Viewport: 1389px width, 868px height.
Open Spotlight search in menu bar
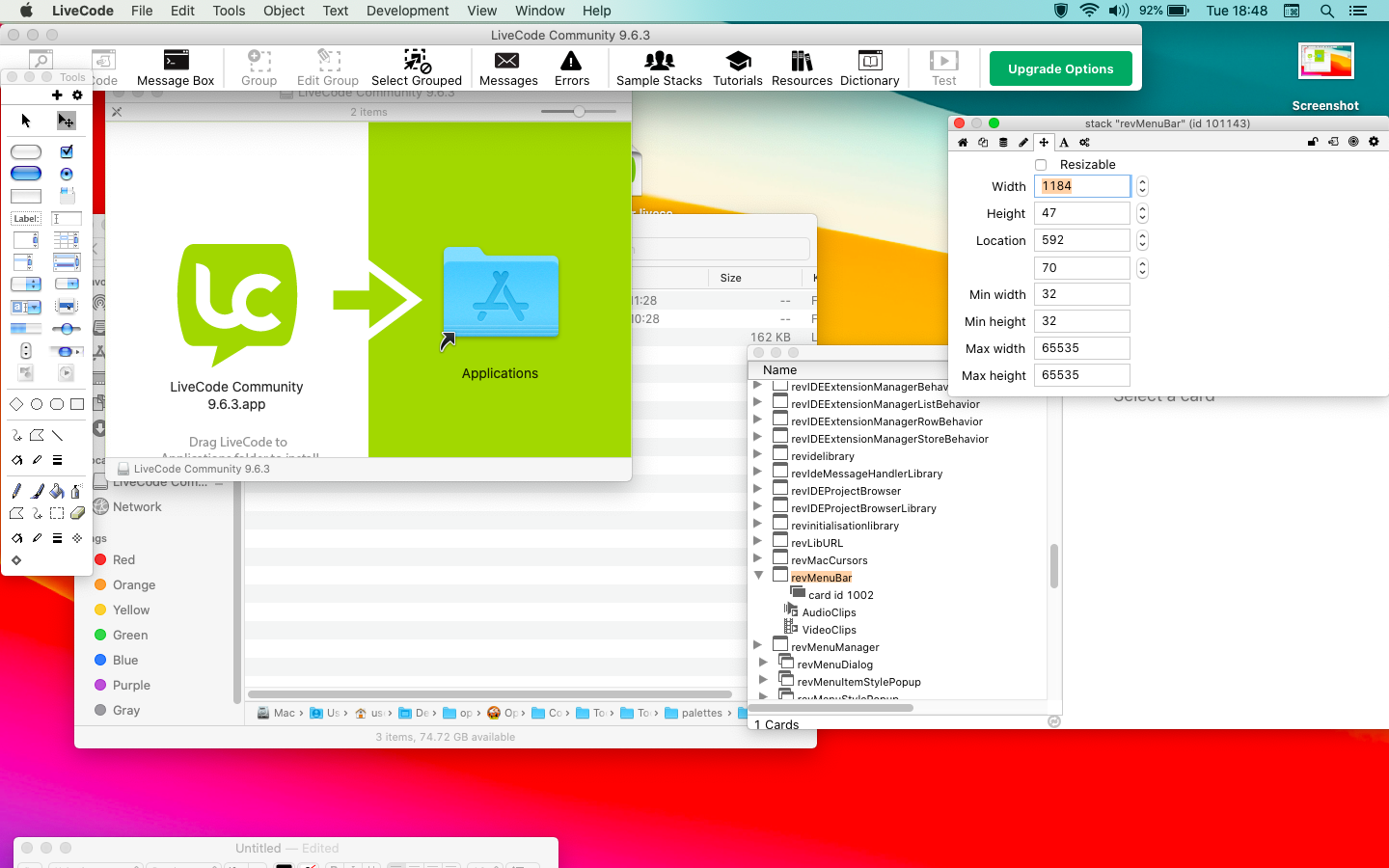point(1327,11)
